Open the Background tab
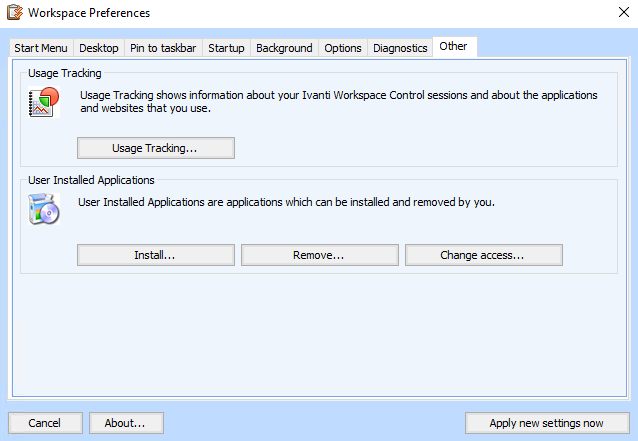This screenshot has width=638, height=441. [x=284, y=48]
